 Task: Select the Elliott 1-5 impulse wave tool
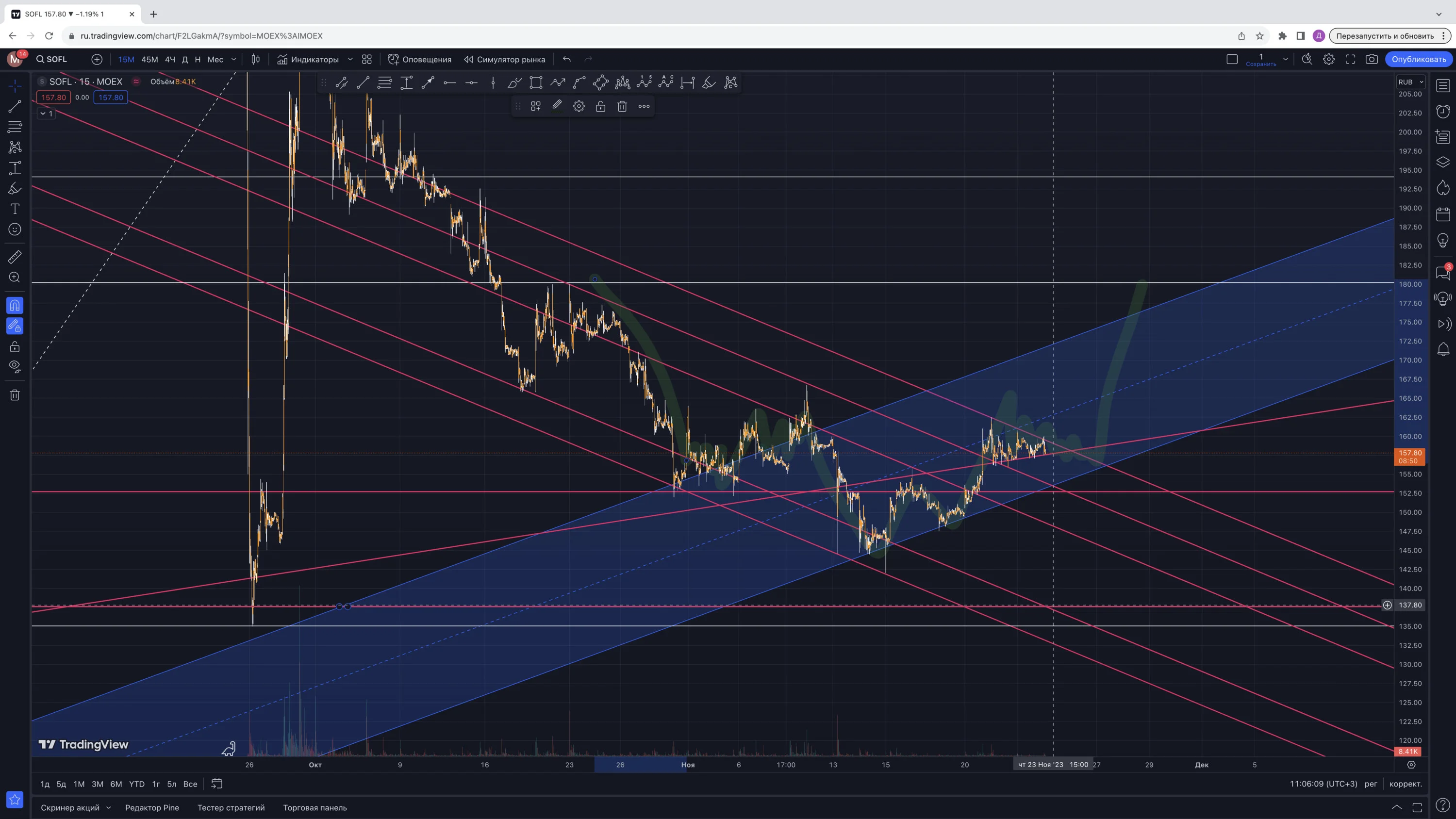(645, 83)
